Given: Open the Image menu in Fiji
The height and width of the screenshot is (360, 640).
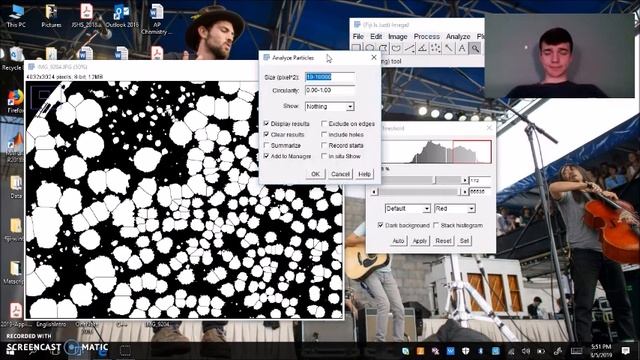Looking at the screenshot, I should click(398, 36).
